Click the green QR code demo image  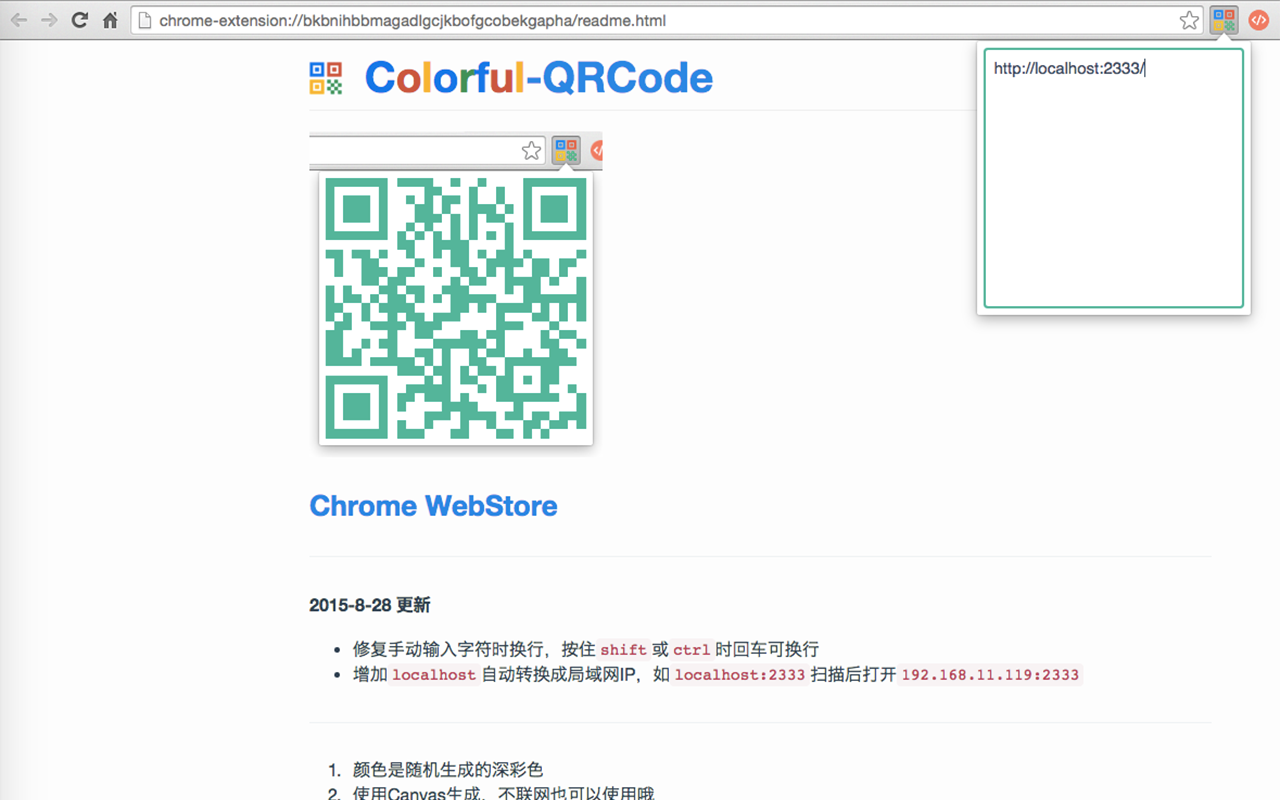pyautogui.click(x=456, y=309)
